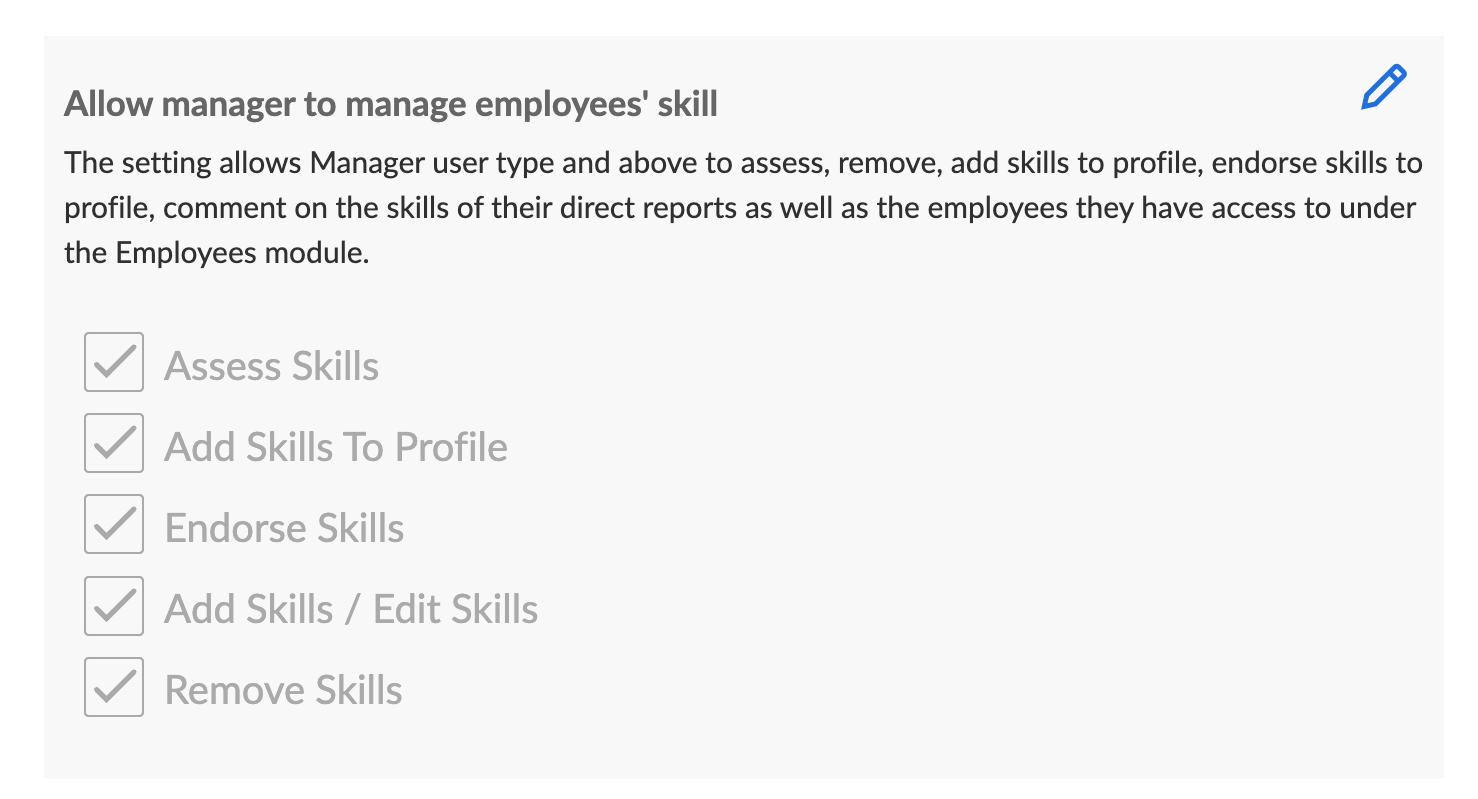This screenshot has width=1478, height=799.
Task: Select the Remove Skills label text
Action: (283, 690)
